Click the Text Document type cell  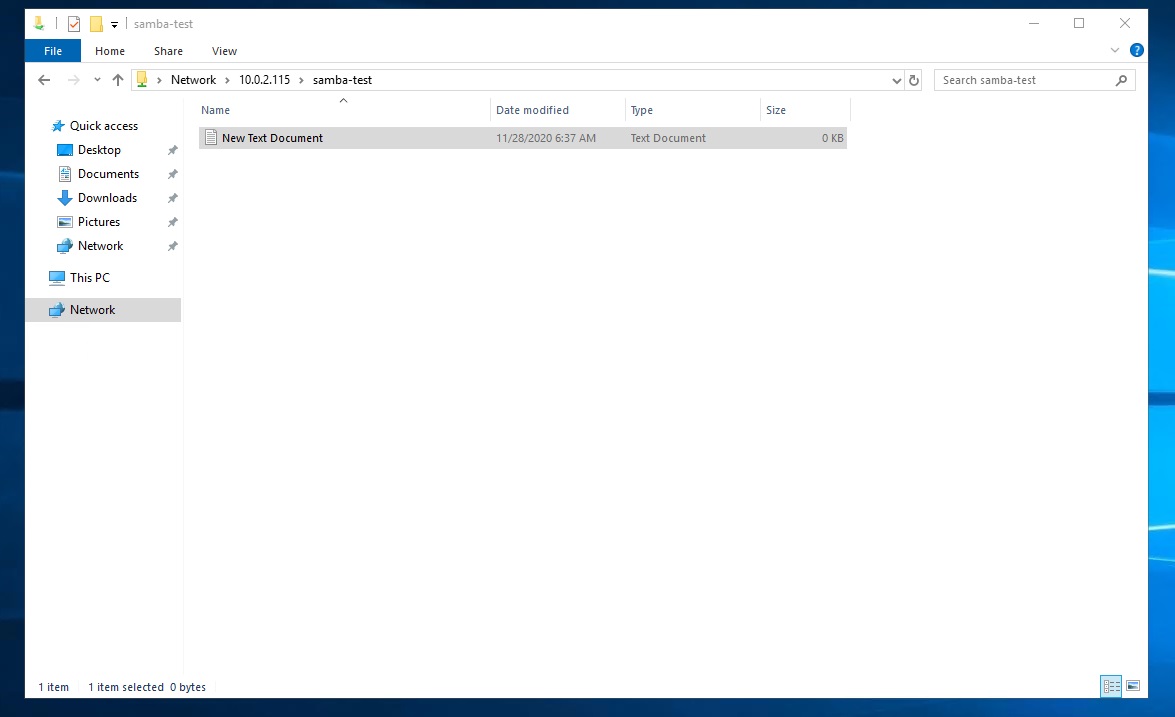click(x=668, y=138)
